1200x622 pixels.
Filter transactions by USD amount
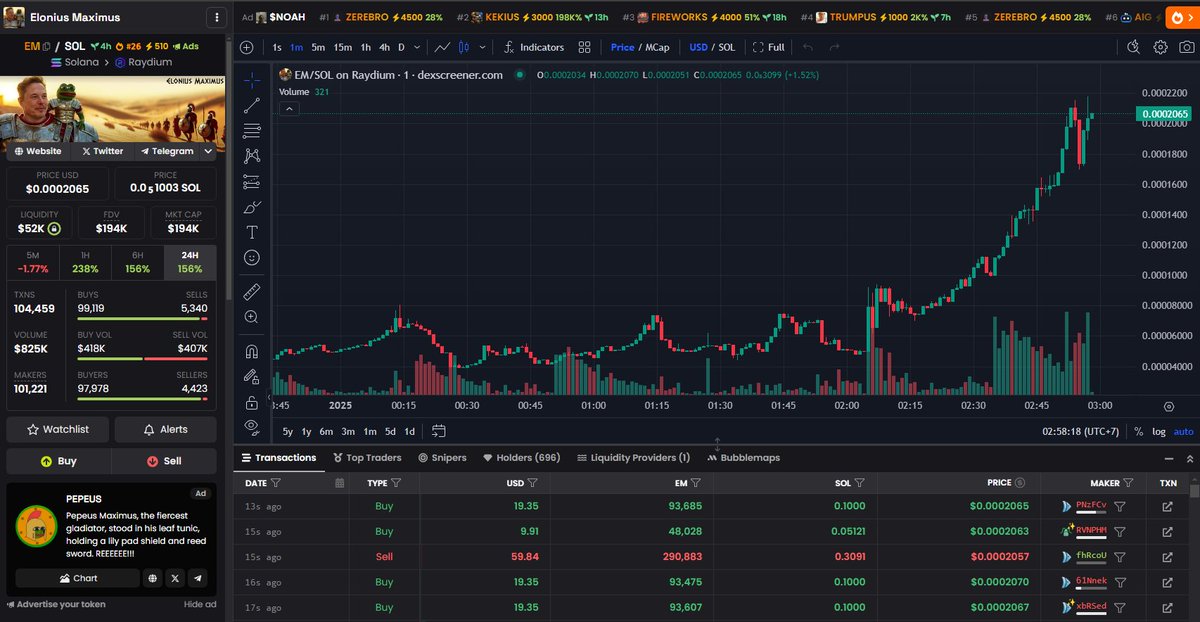tap(535, 483)
